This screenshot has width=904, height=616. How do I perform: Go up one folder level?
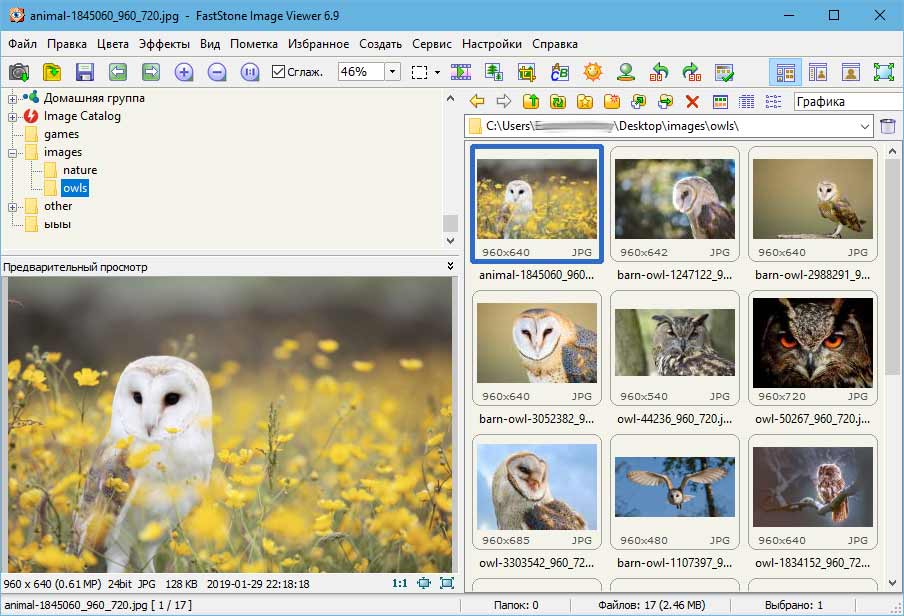530,101
